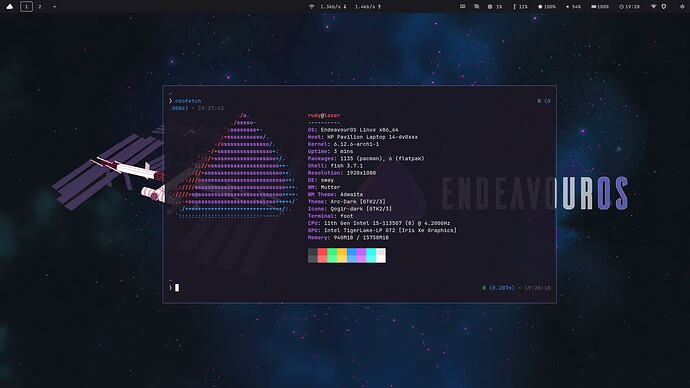Click the EndeavourOS ASCII logo in terminal

point(235,166)
